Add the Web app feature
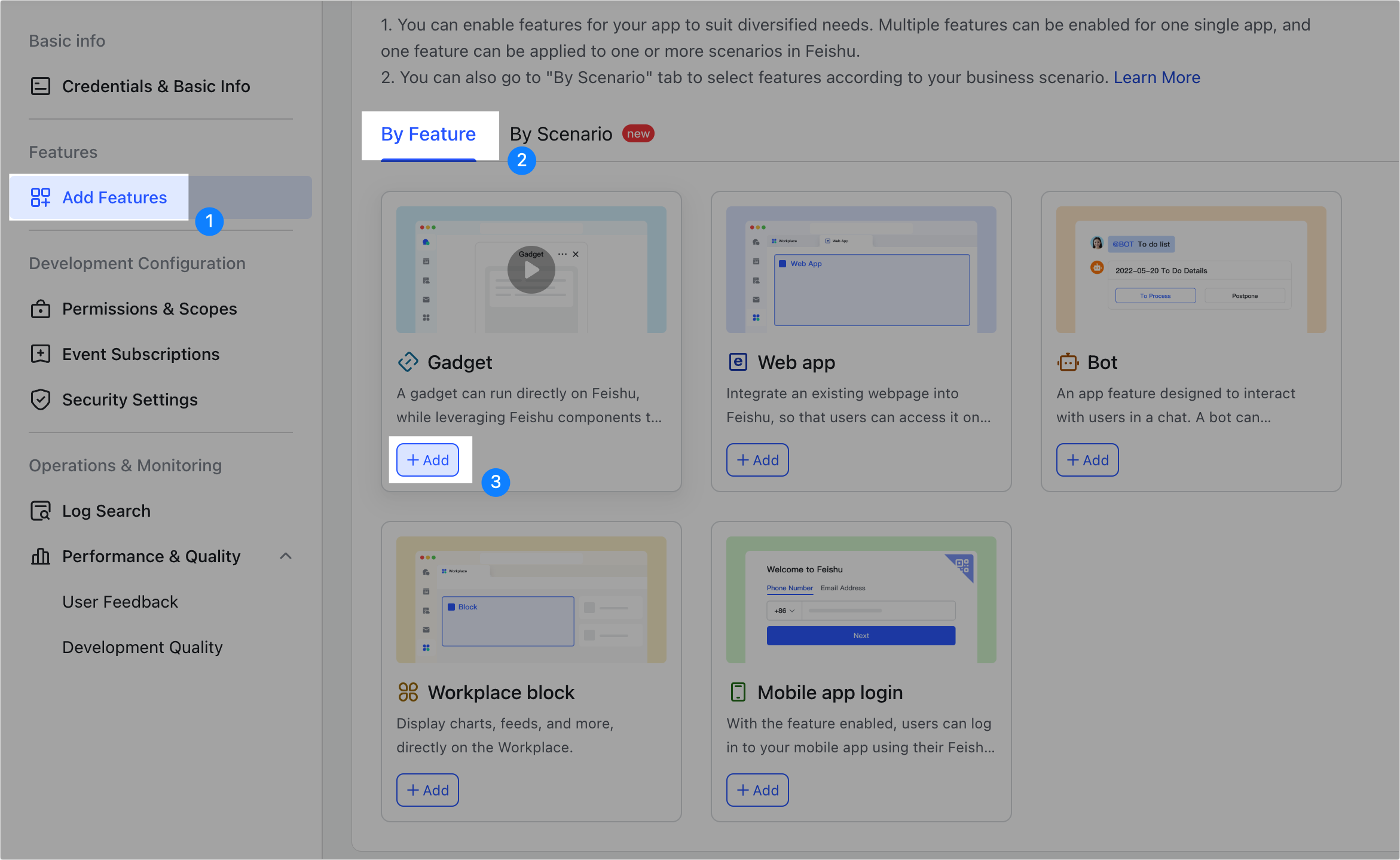Screen dimensions: 1400x860 [x=757, y=460]
